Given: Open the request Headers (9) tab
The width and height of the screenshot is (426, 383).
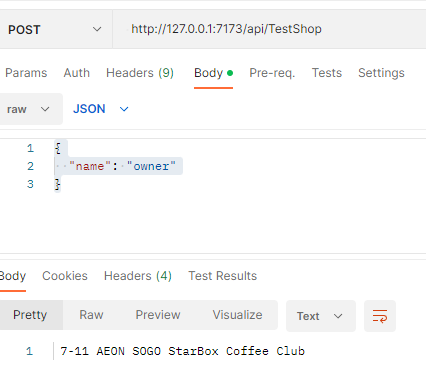Looking at the screenshot, I should 140,73.
